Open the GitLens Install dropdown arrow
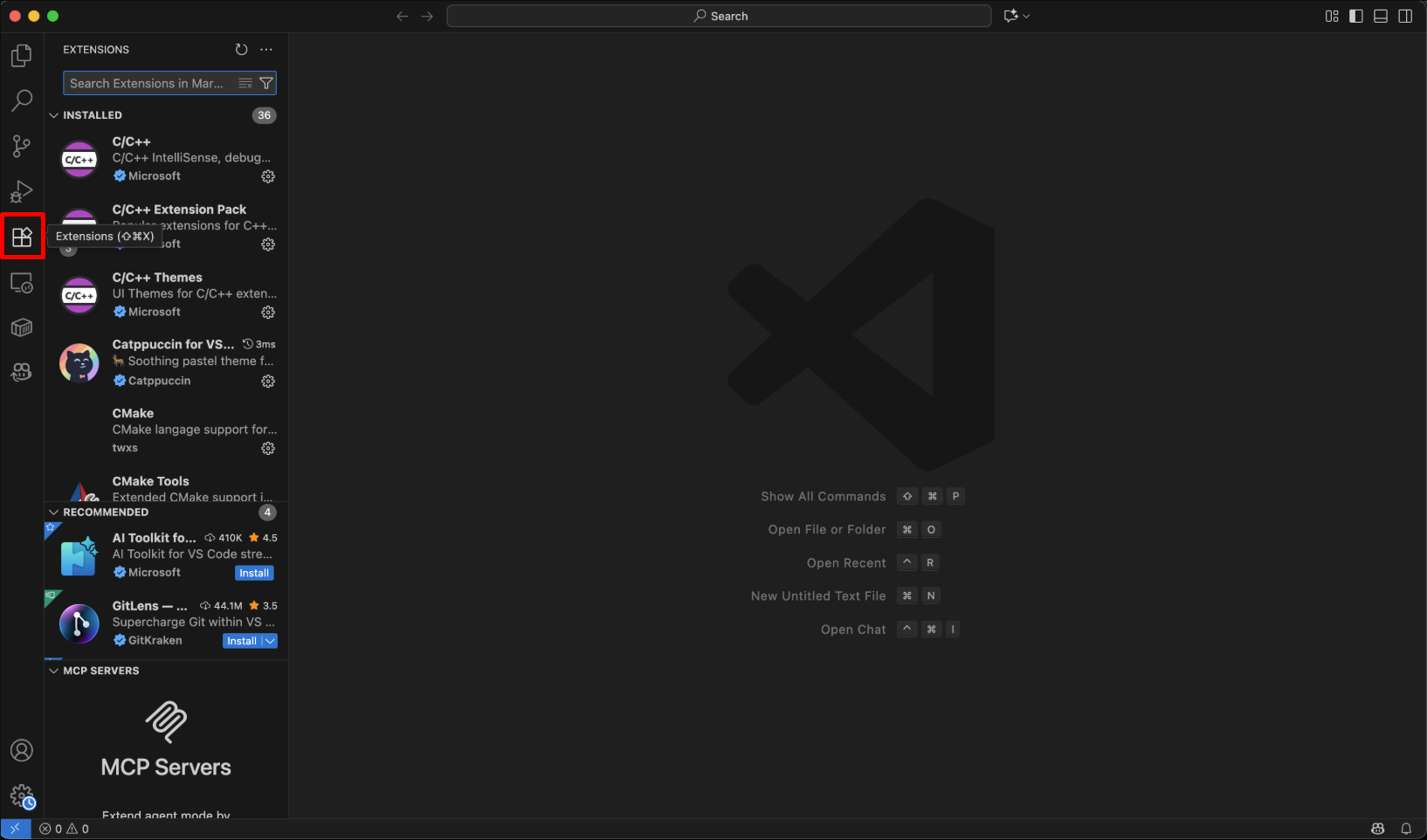 coord(270,641)
